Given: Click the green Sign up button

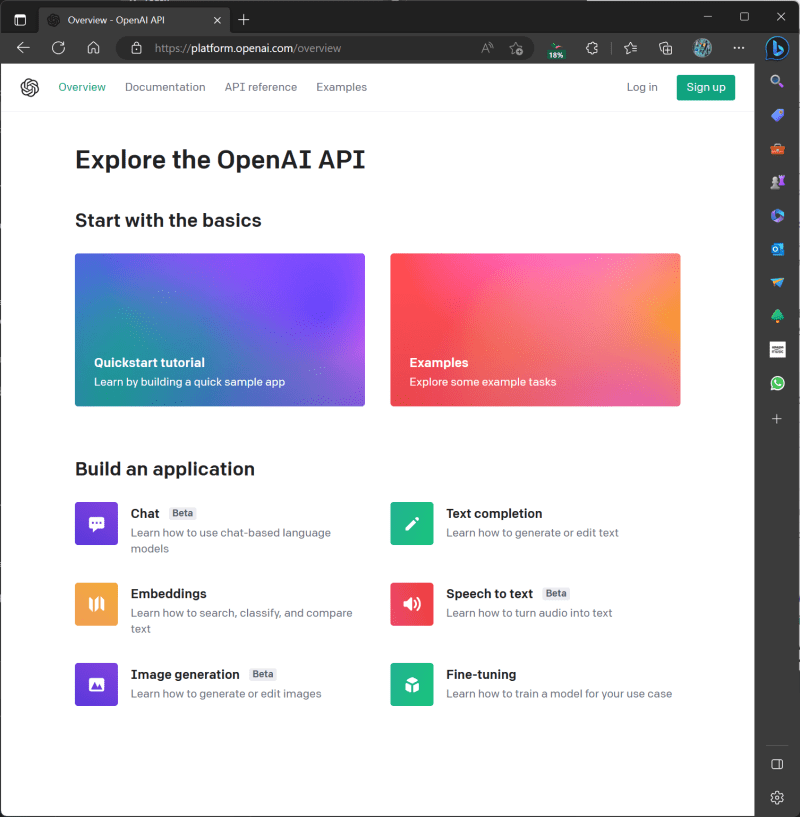Looking at the screenshot, I should click(x=706, y=88).
